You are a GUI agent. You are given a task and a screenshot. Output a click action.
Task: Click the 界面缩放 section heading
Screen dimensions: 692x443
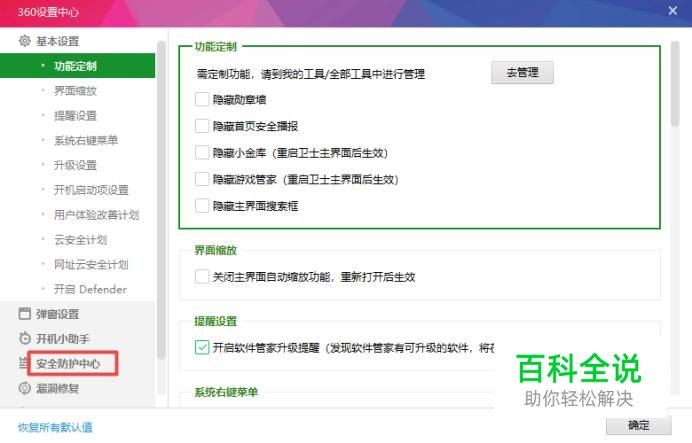[x=215, y=250]
